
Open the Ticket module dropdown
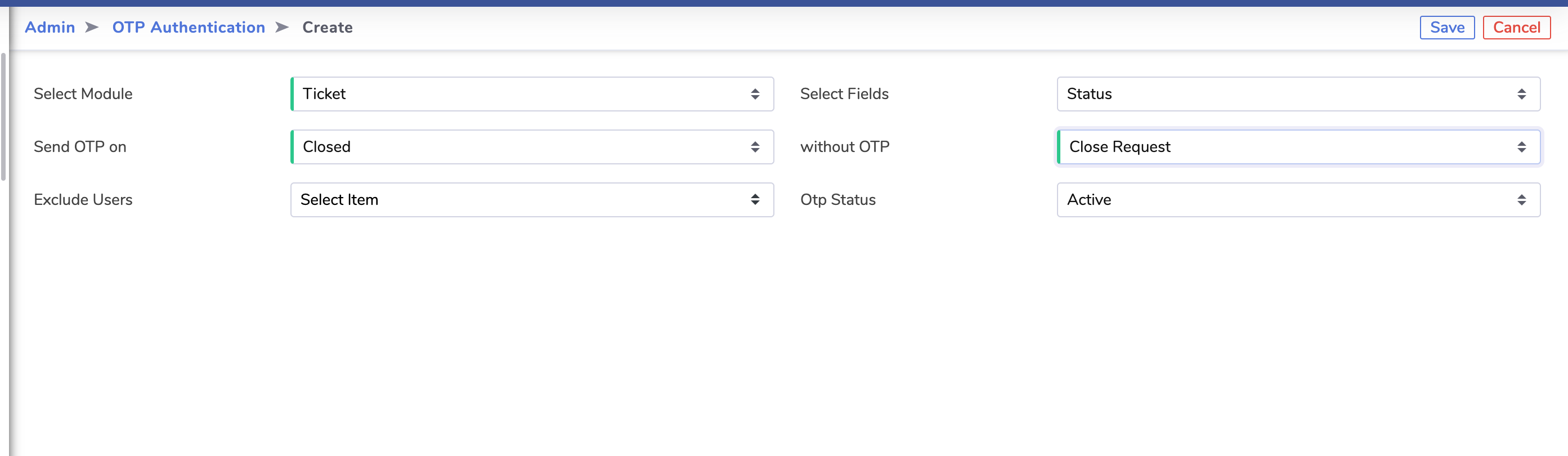pyautogui.click(x=532, y=94)
